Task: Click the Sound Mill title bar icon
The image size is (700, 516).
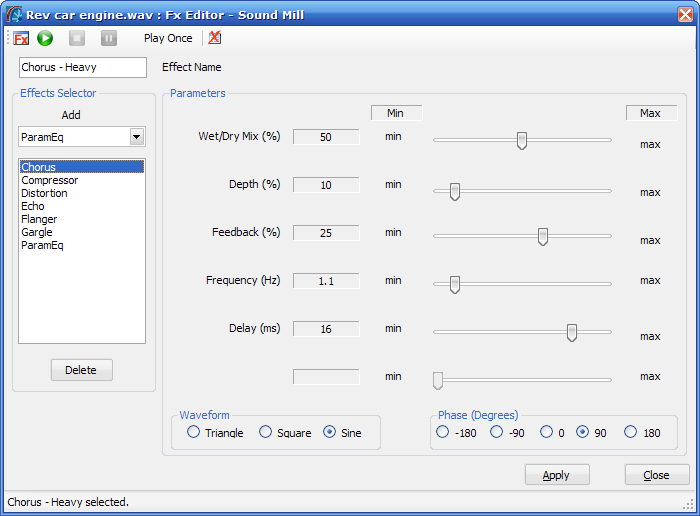Action: pos(14,15)
